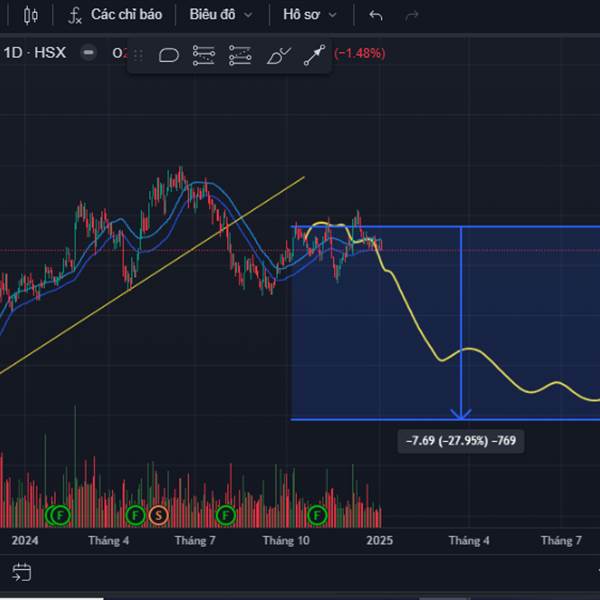Click the (-1.48%) change value
This screenshot has width=600, height=600.
tap(359, 53)
